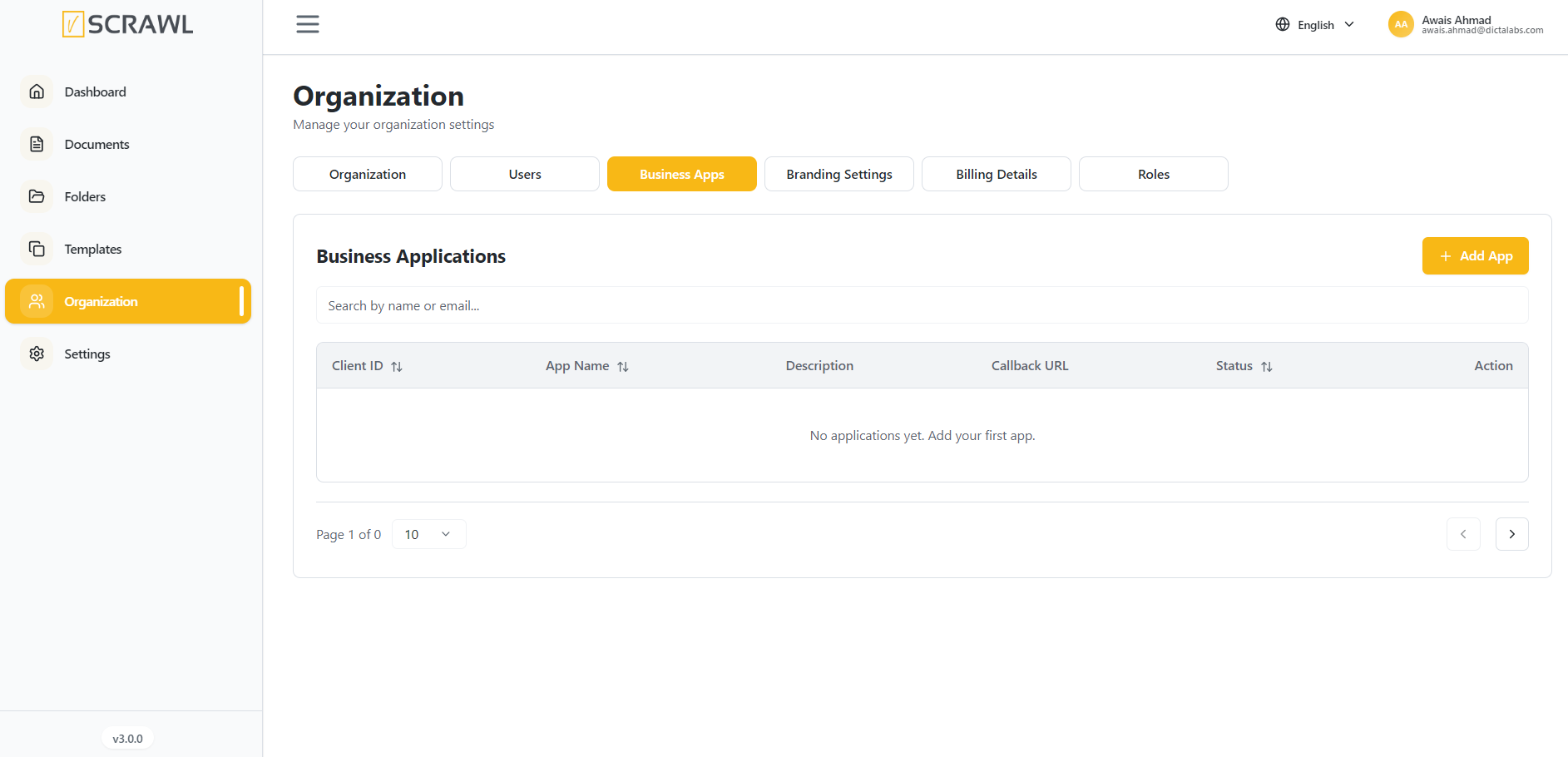Click the Callback URL column header
The height and width of the screenshot is (757, 1568).
click(1030, 365)
